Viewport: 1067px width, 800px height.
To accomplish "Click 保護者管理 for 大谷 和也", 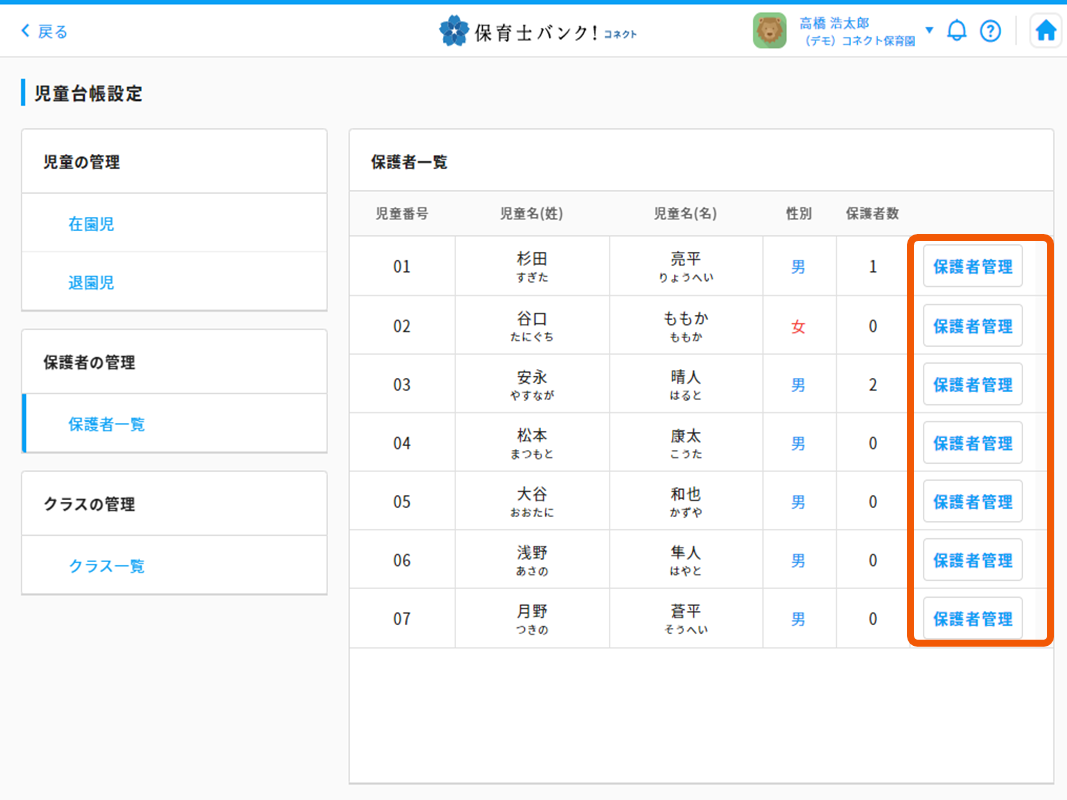I will point(972,502).
